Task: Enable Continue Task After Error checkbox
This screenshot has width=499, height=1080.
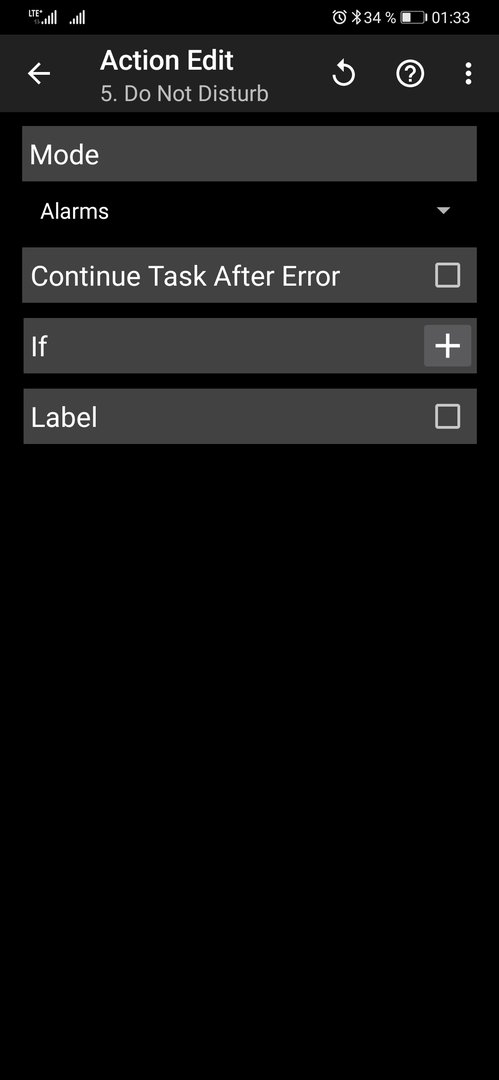Action: click(x=447, y=276)
